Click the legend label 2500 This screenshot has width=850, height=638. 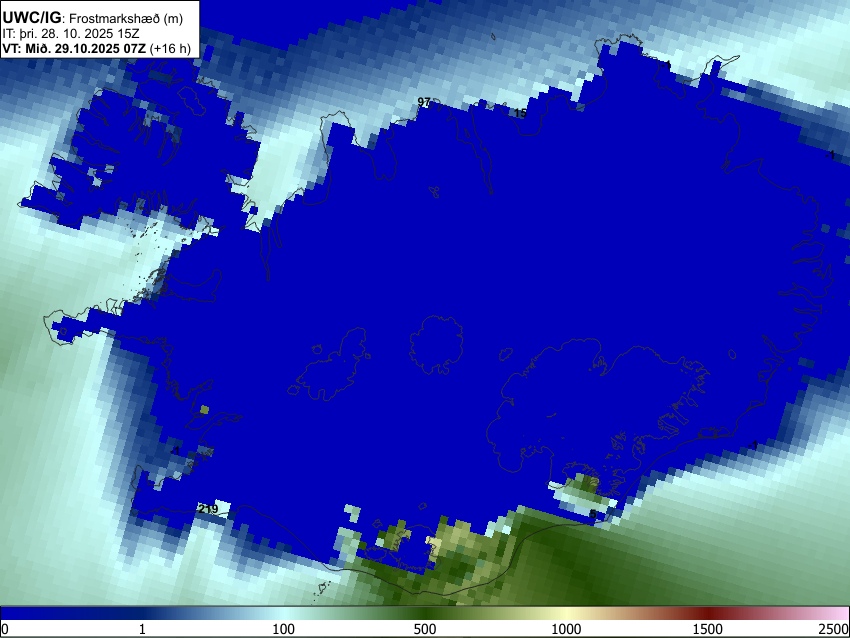pos(834,629)
